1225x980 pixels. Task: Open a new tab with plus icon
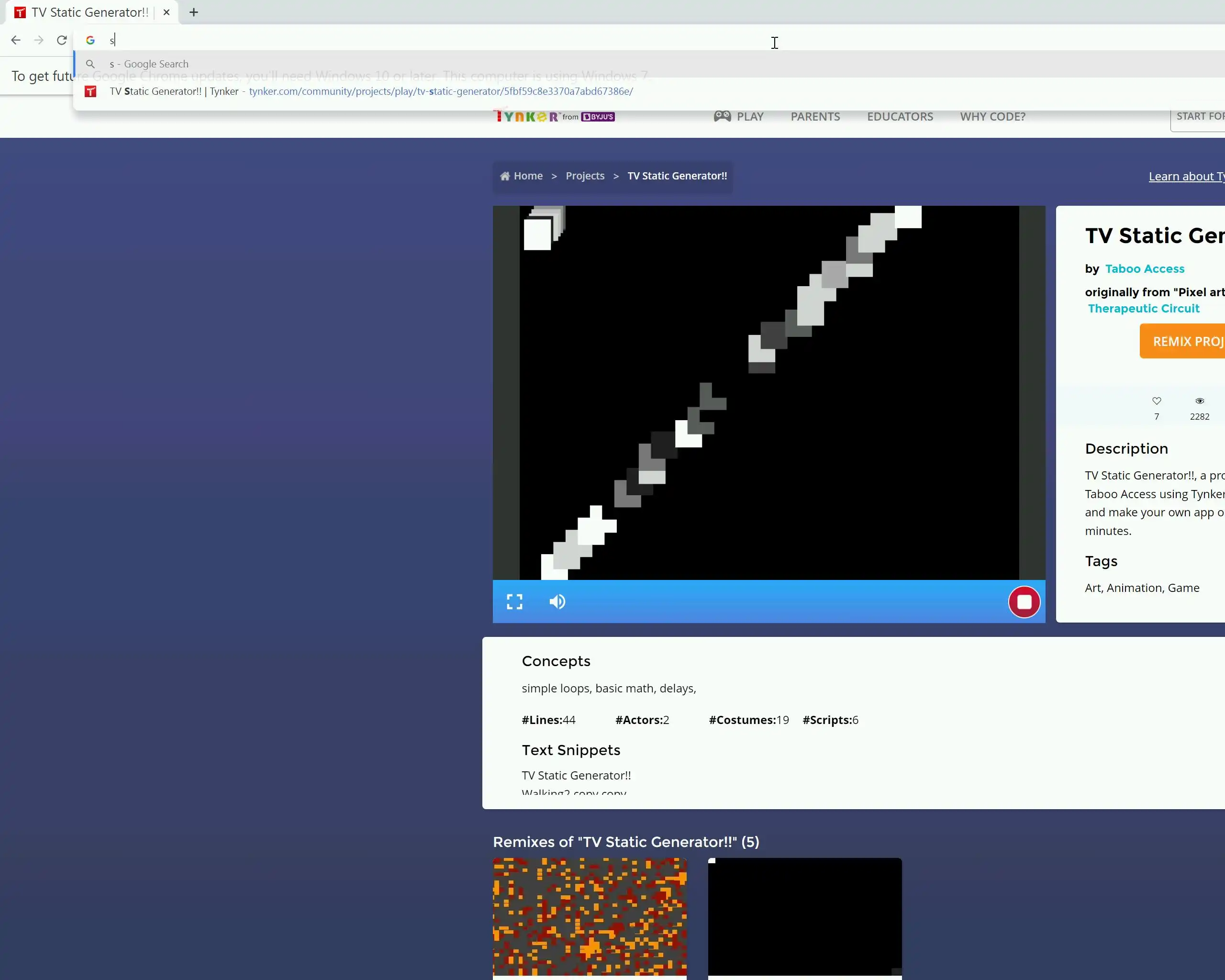tap(194, 12)
